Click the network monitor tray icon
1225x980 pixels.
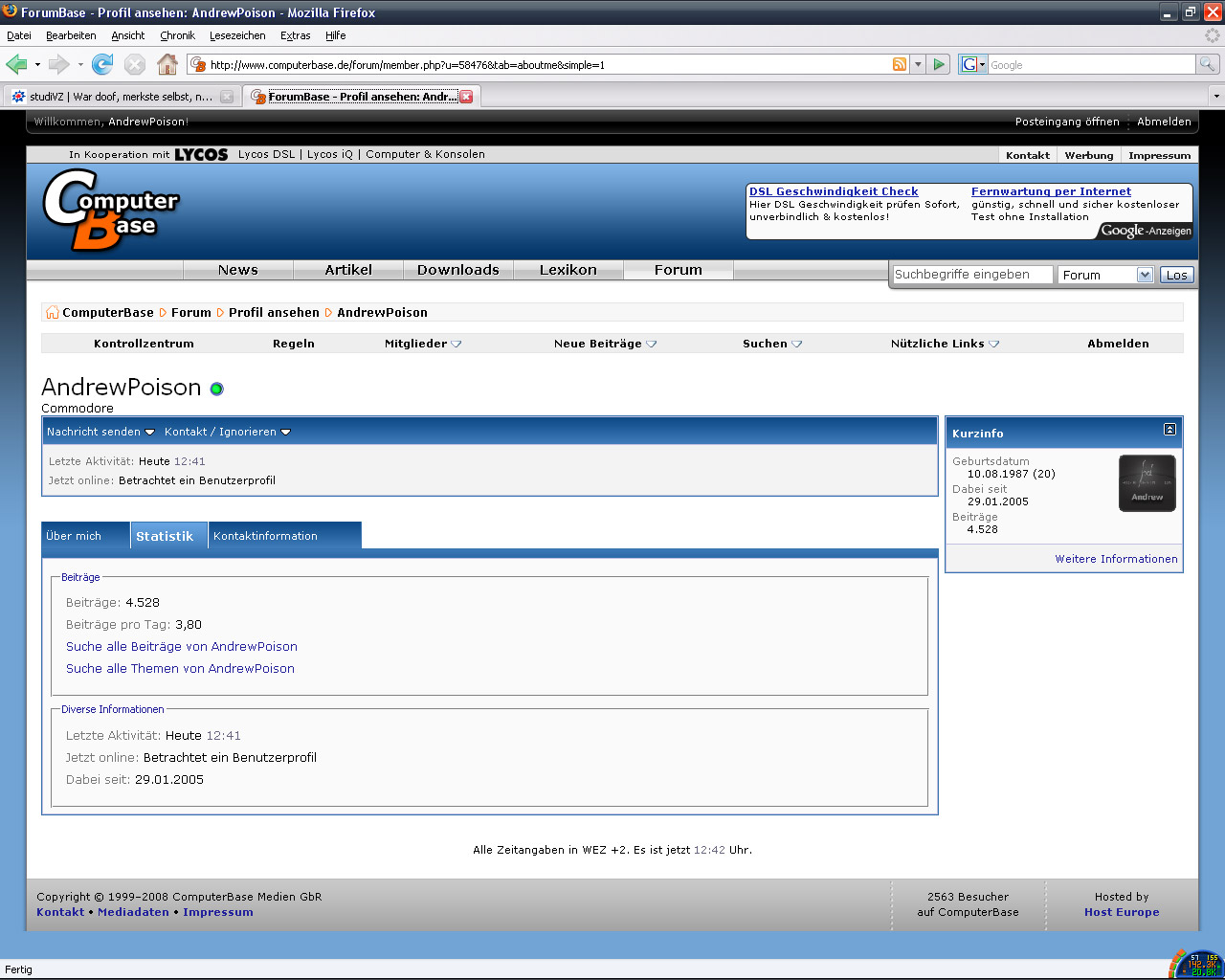point(1195,964)
